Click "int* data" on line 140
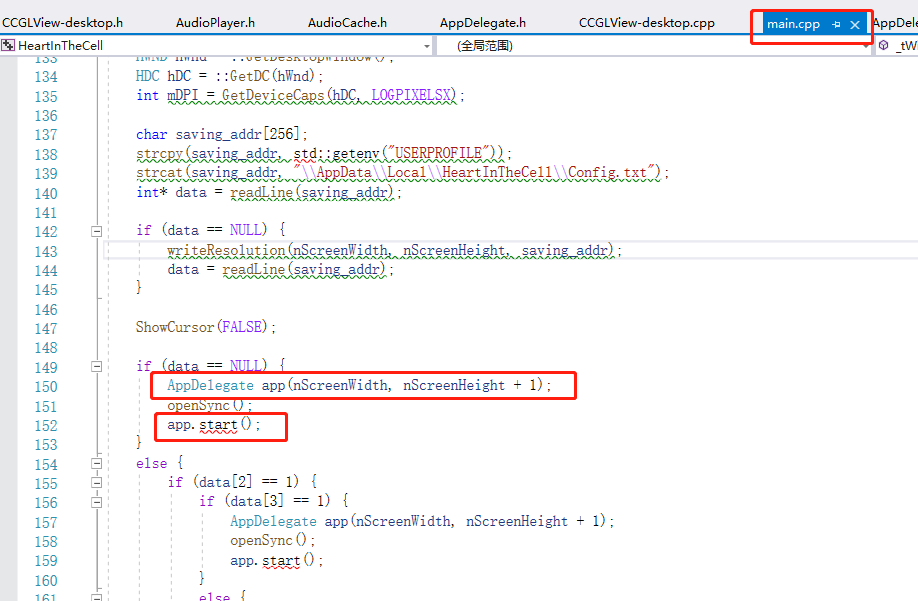The image size is (918, 601). 171,193
